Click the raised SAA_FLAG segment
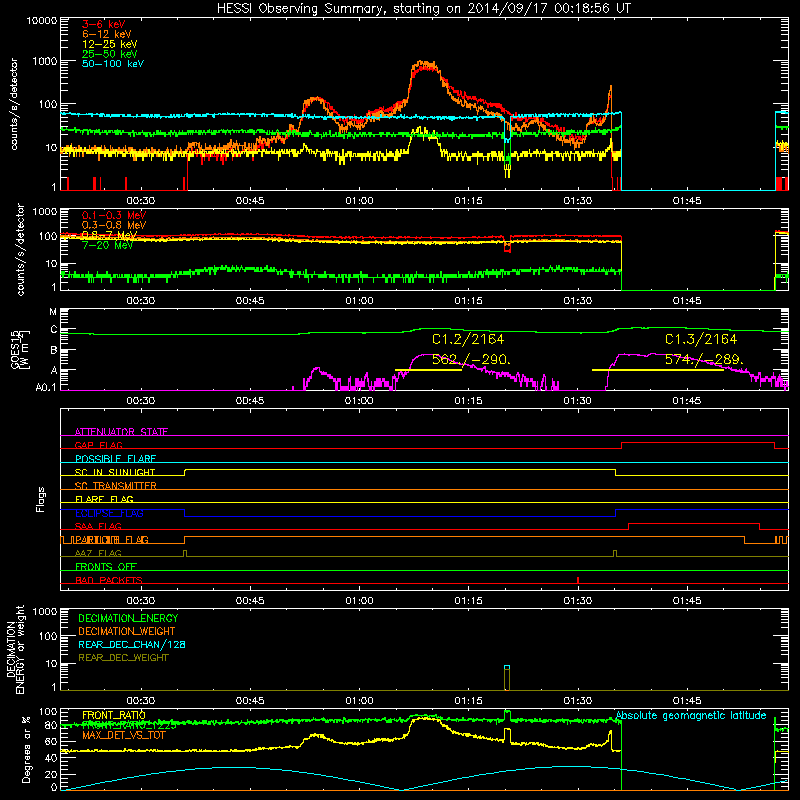This screenshot has height=800, width=800. coord(694,524)
